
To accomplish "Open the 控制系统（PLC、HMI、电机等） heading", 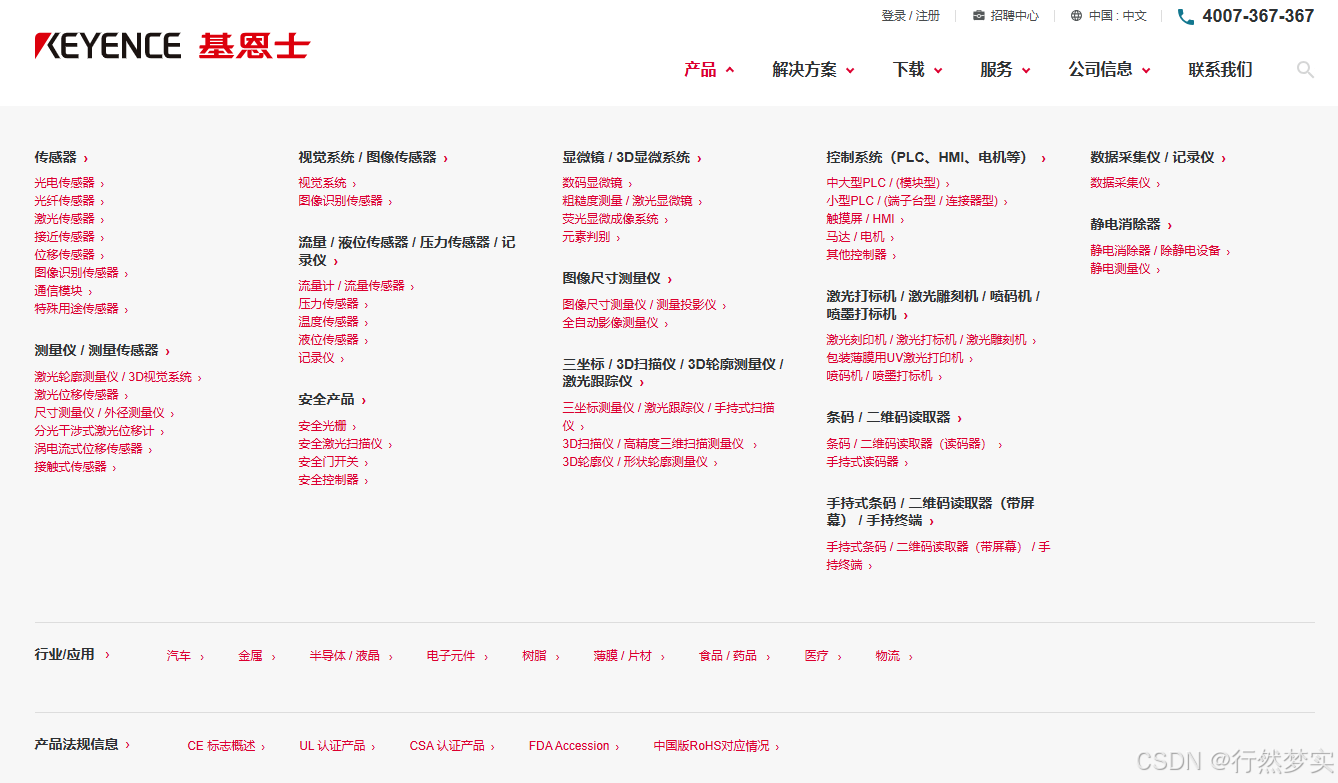I will pyautogui.click(x=936, y=157).
